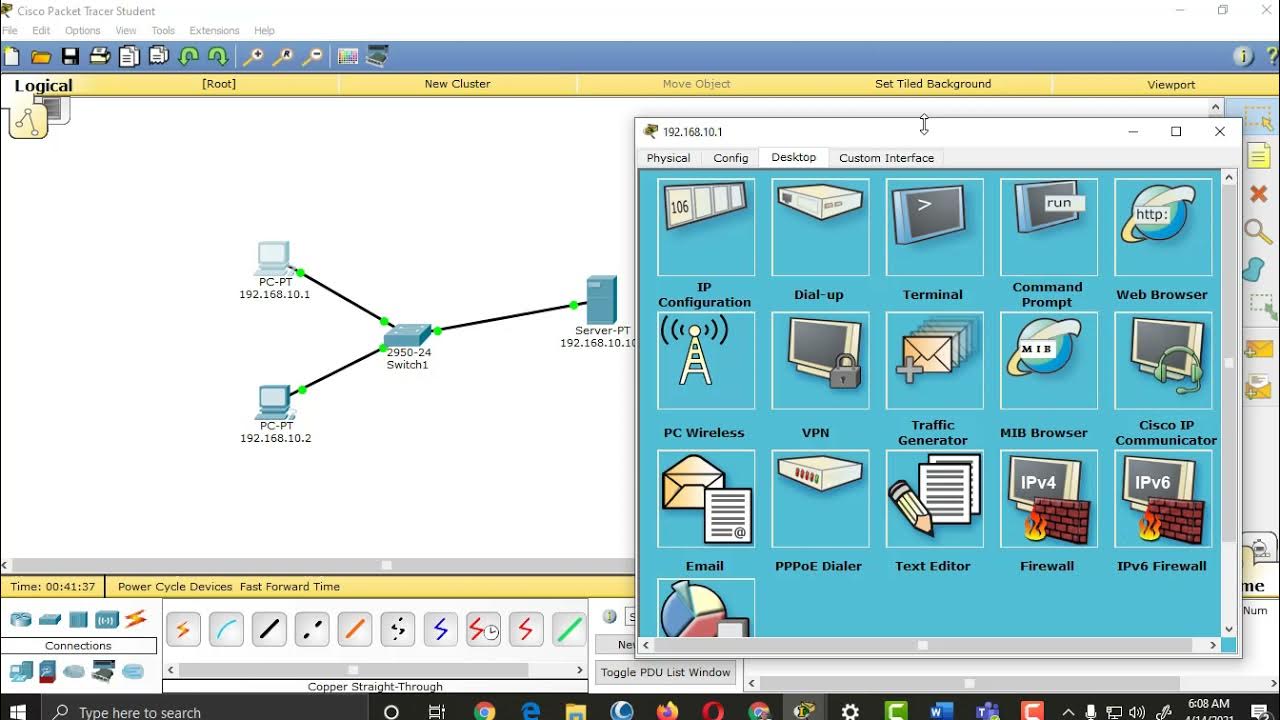Click the Logical workspace label
Image resolution: width=1280 pixels, height=720 pixels.
coord(43,86)
